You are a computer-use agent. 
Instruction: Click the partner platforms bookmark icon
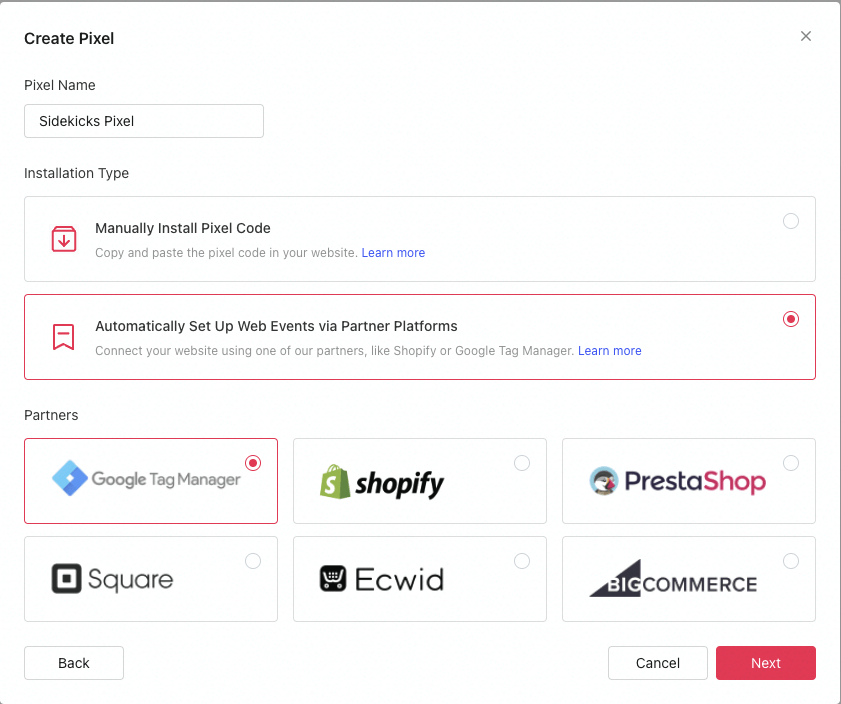pos(63,337)
